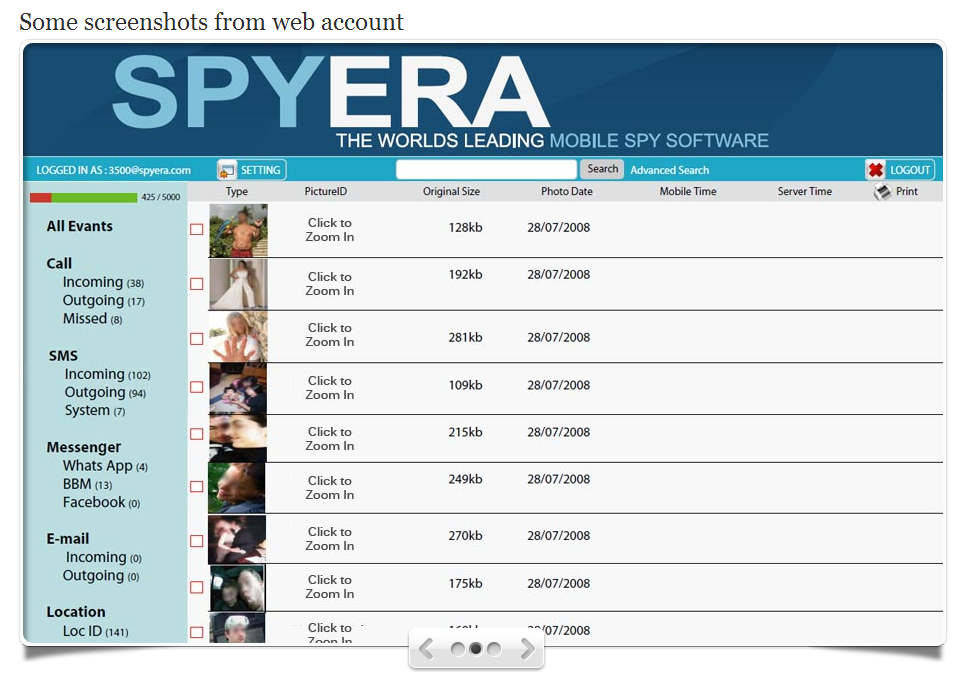Select the Messenger category heading
This screenshot has height=687, width=979.
tap(84, 447)
